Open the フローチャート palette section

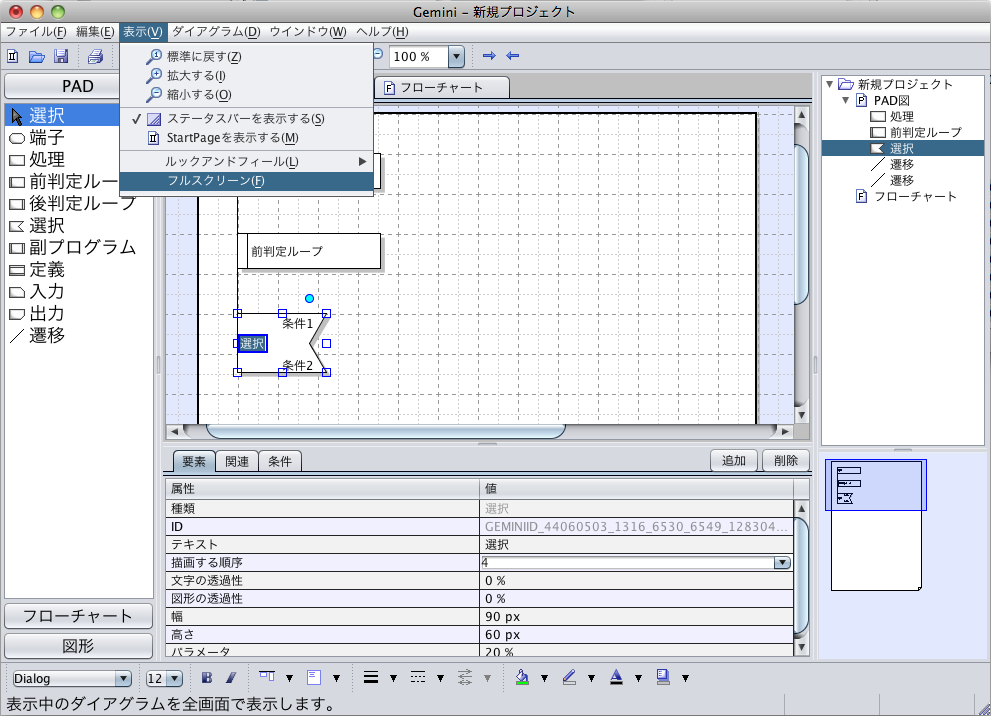(78, 616)
